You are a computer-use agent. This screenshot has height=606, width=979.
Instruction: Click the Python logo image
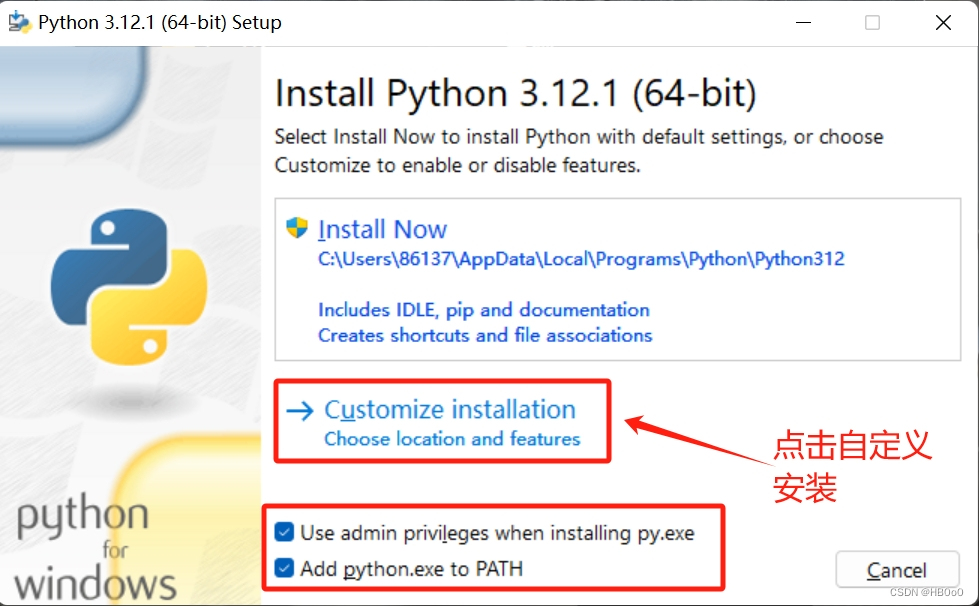click(129, 286)
